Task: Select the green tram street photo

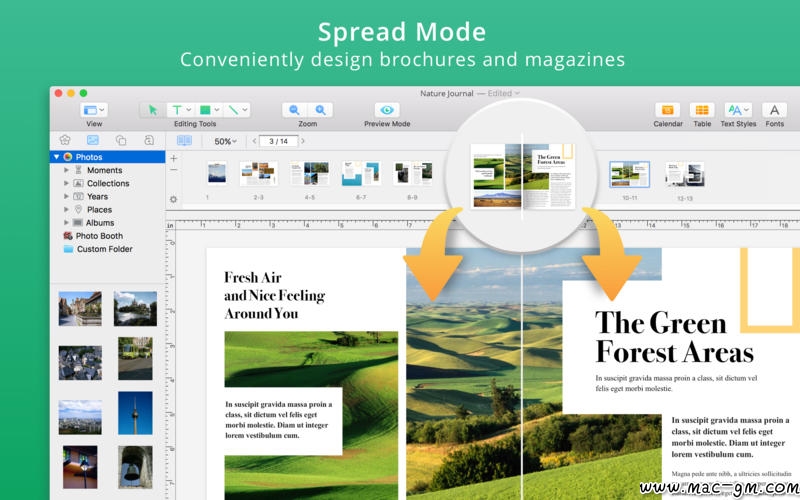Action: [x=135, y=359]
